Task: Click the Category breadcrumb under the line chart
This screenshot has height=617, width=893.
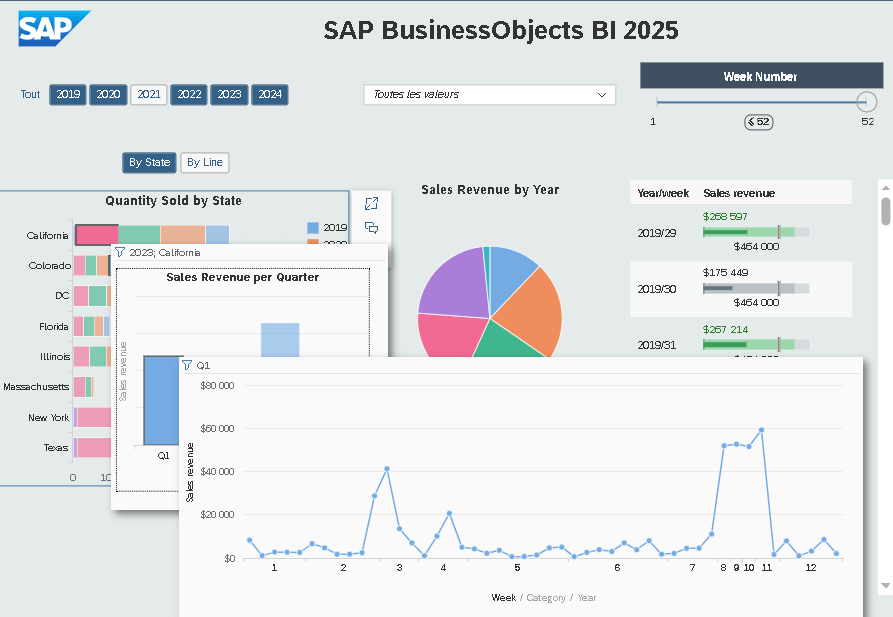Action: click(546, 598)
